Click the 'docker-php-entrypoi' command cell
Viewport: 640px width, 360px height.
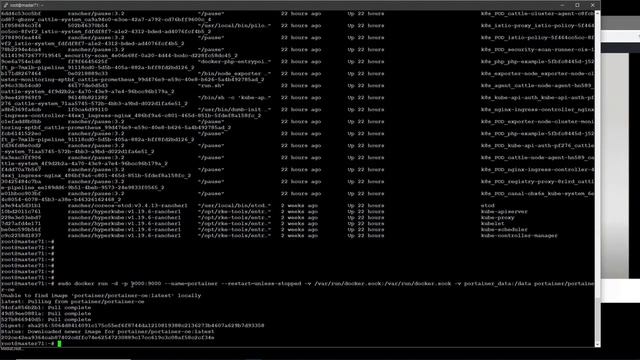point(234,62)
